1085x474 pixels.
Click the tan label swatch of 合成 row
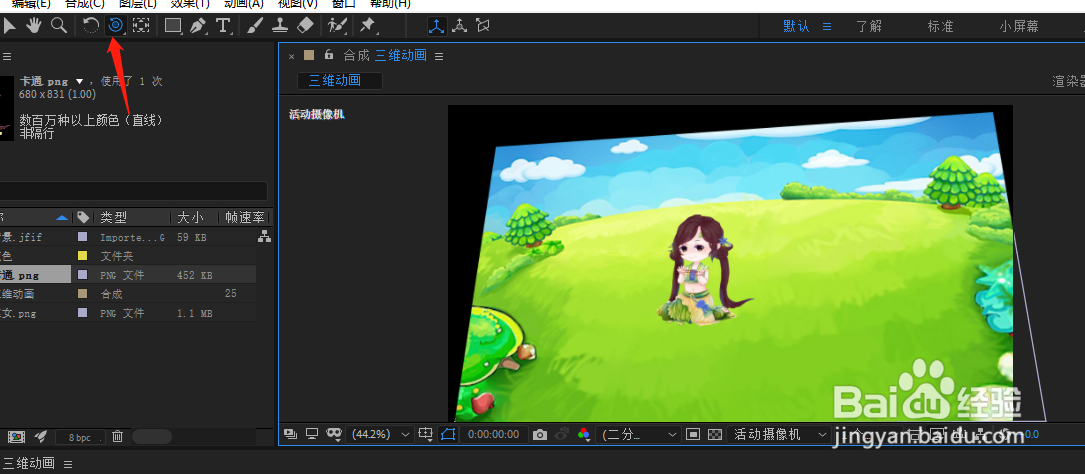83,293
